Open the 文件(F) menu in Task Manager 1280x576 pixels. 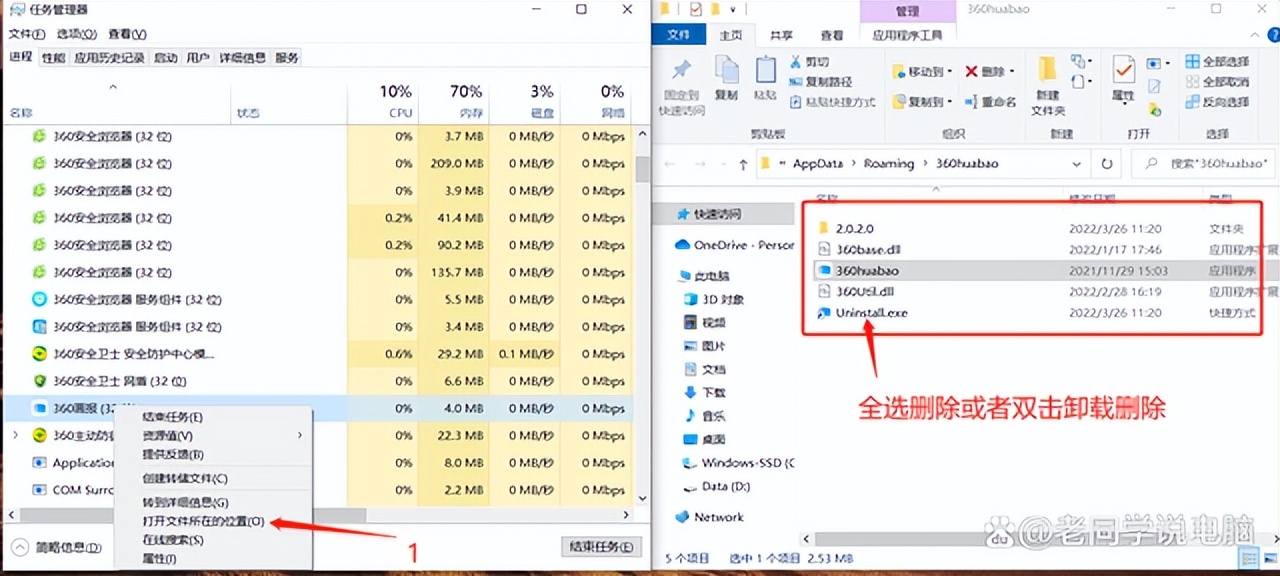click(x=28, y=34)
